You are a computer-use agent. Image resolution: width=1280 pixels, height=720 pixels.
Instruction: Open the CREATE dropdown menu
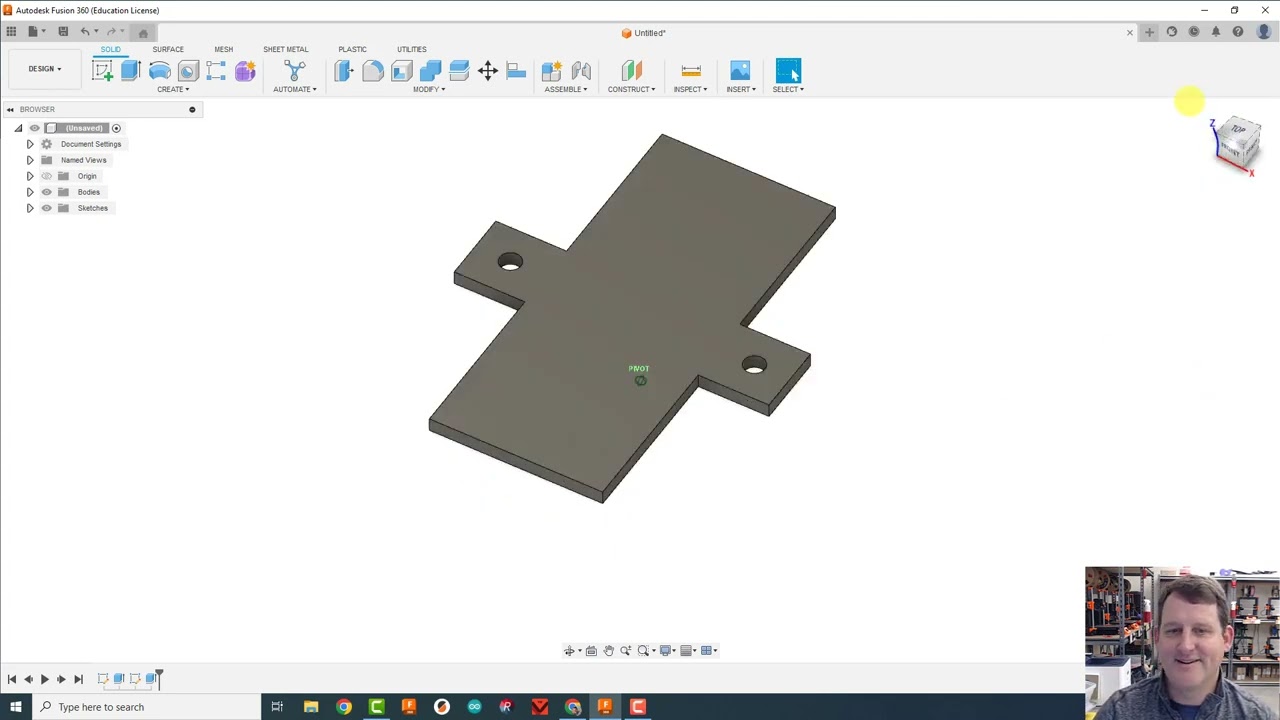tap(172, 89)
